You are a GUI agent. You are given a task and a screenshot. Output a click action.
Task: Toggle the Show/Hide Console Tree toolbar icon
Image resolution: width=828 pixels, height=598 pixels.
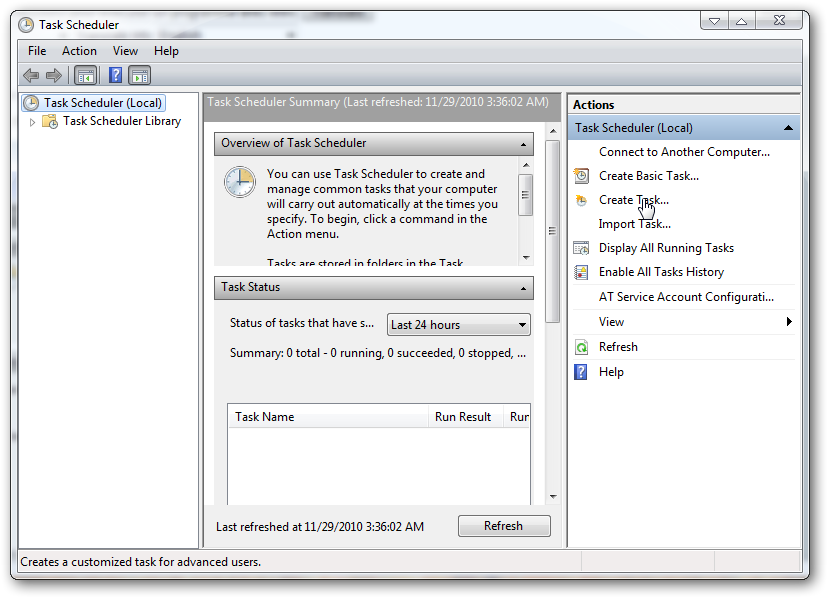coord(86,76)
